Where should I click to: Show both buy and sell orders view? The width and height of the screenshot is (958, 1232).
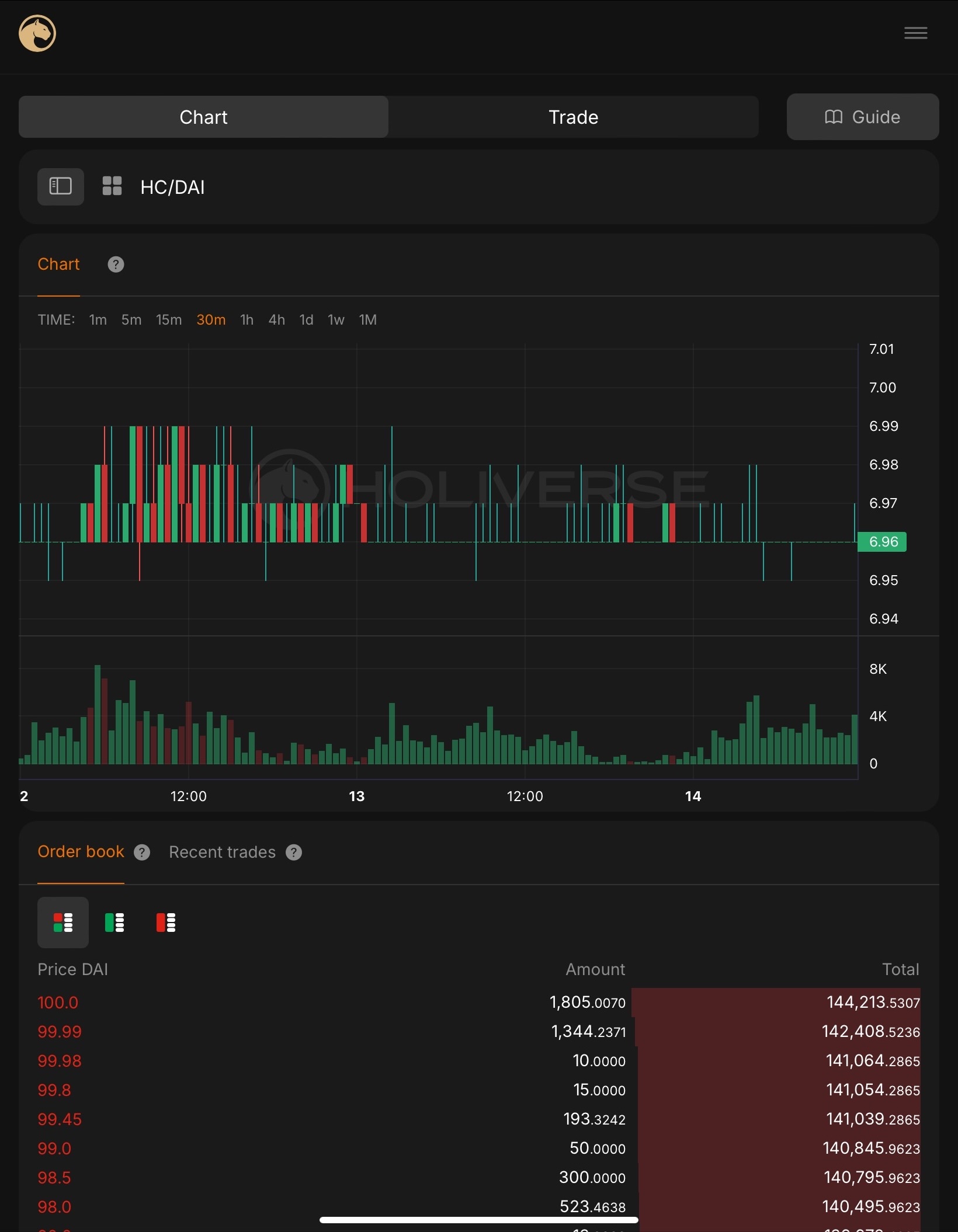pos(63,923)
